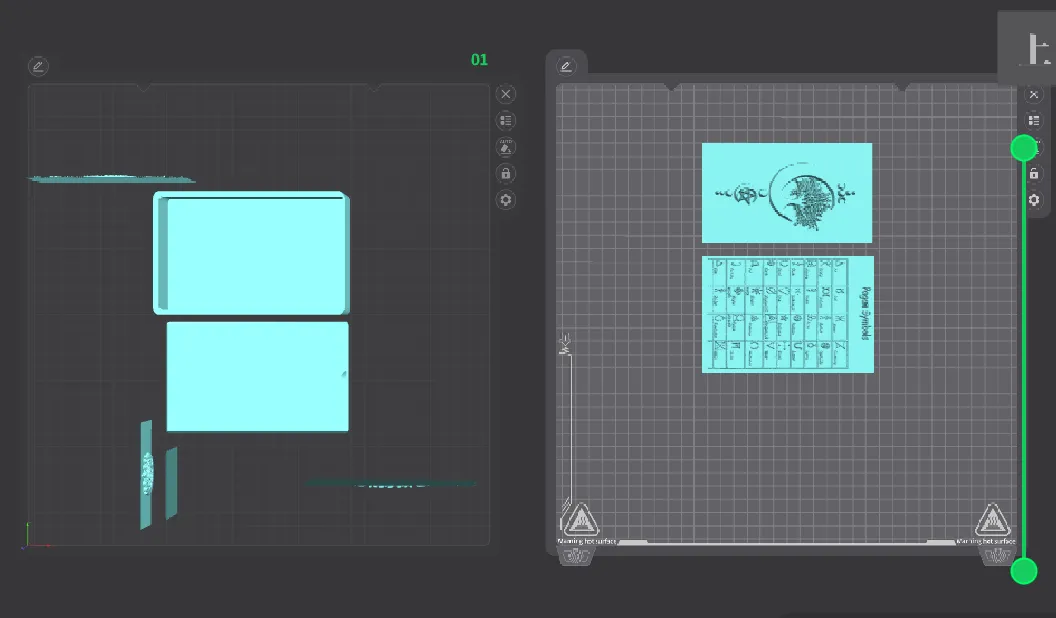
Task: Toggle the lock on the right plate
Action: [x=1033, y=173]
